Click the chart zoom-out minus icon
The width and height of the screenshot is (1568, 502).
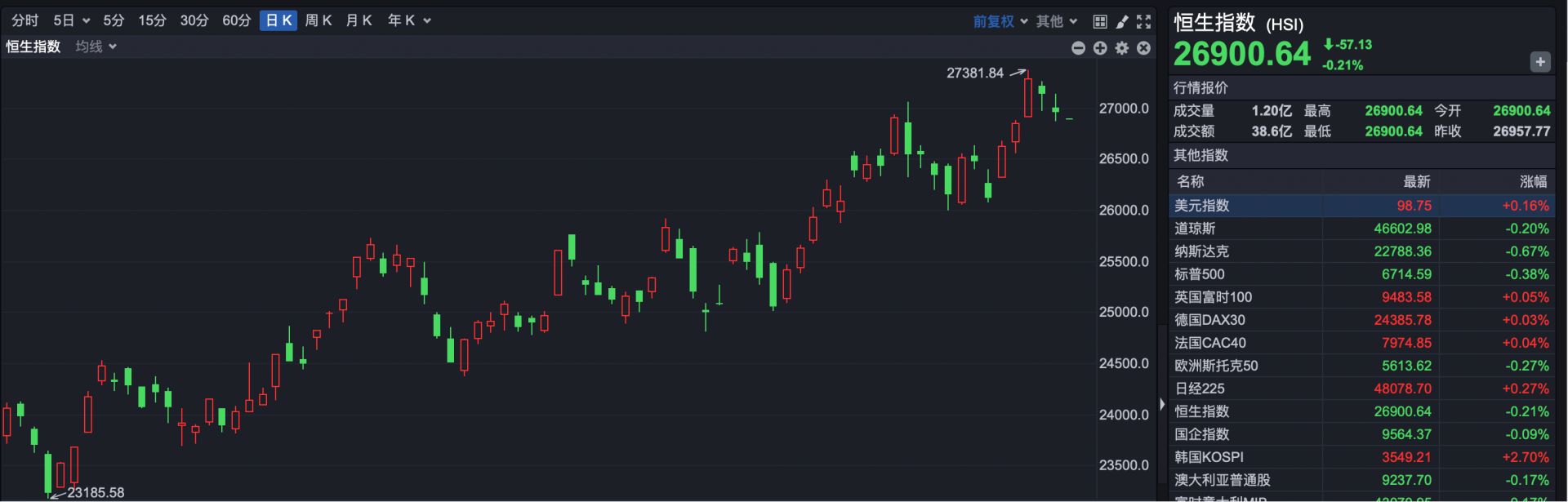point(1078,48)
